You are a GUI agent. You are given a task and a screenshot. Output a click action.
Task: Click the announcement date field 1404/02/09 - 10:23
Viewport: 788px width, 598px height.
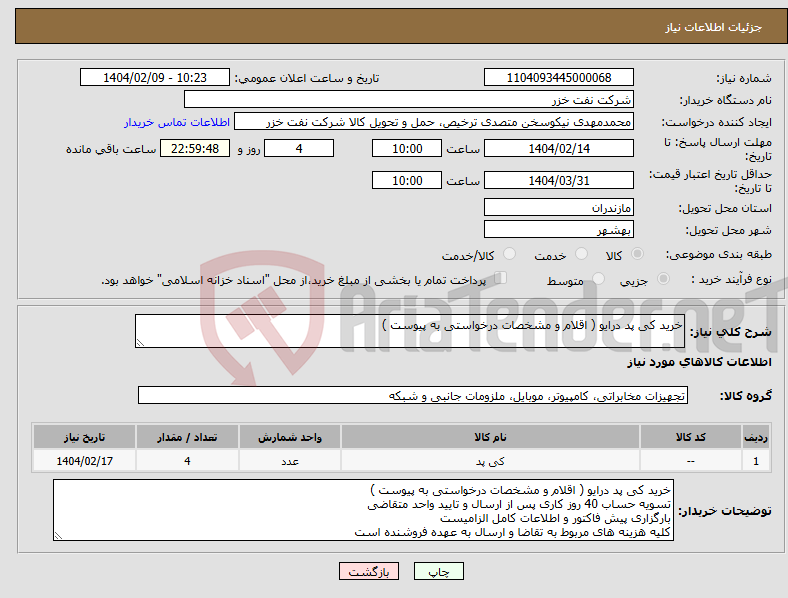(x=155, y=77)
